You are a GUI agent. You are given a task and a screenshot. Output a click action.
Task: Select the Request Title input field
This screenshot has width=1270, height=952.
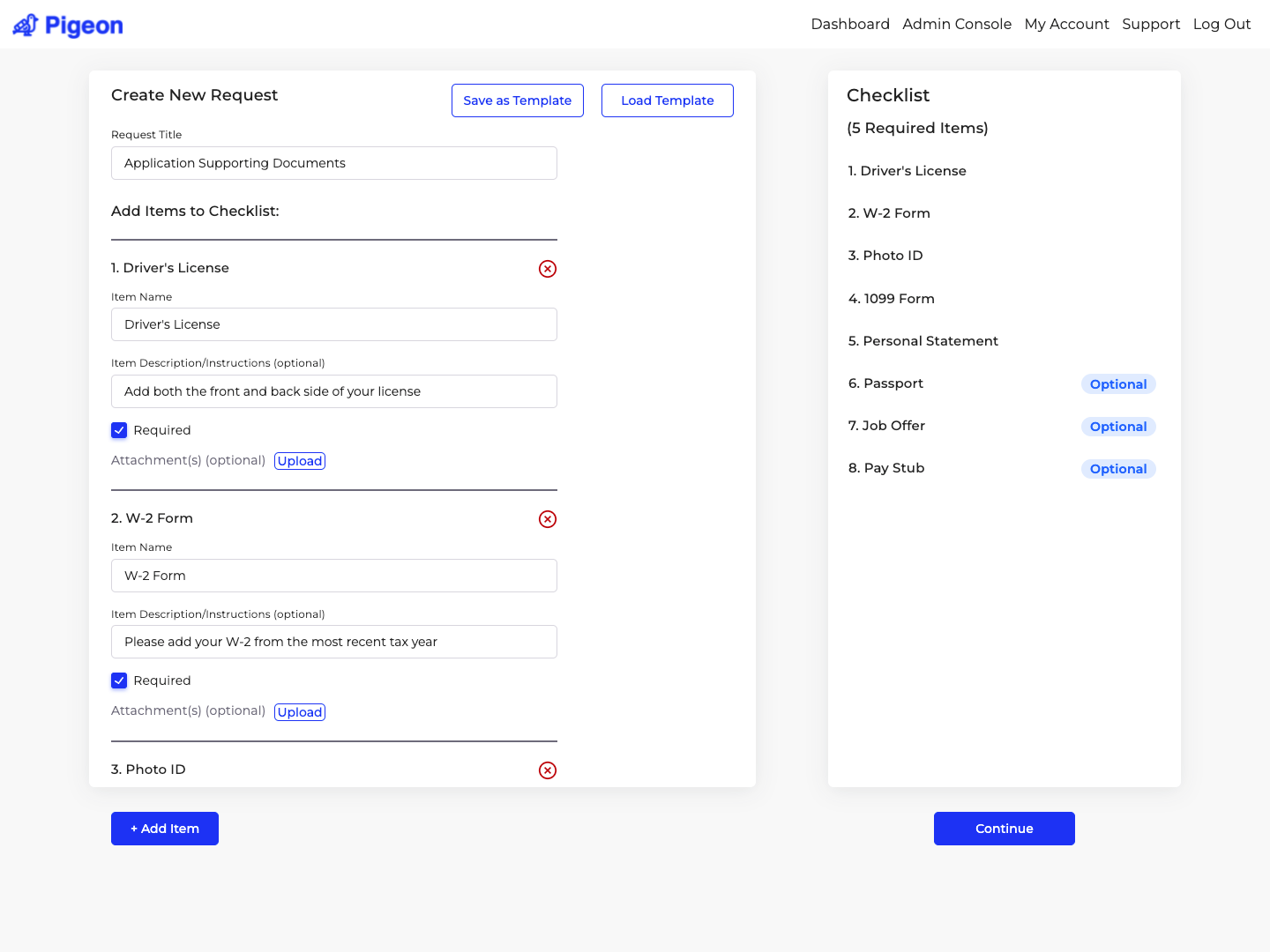click(333, 163)
